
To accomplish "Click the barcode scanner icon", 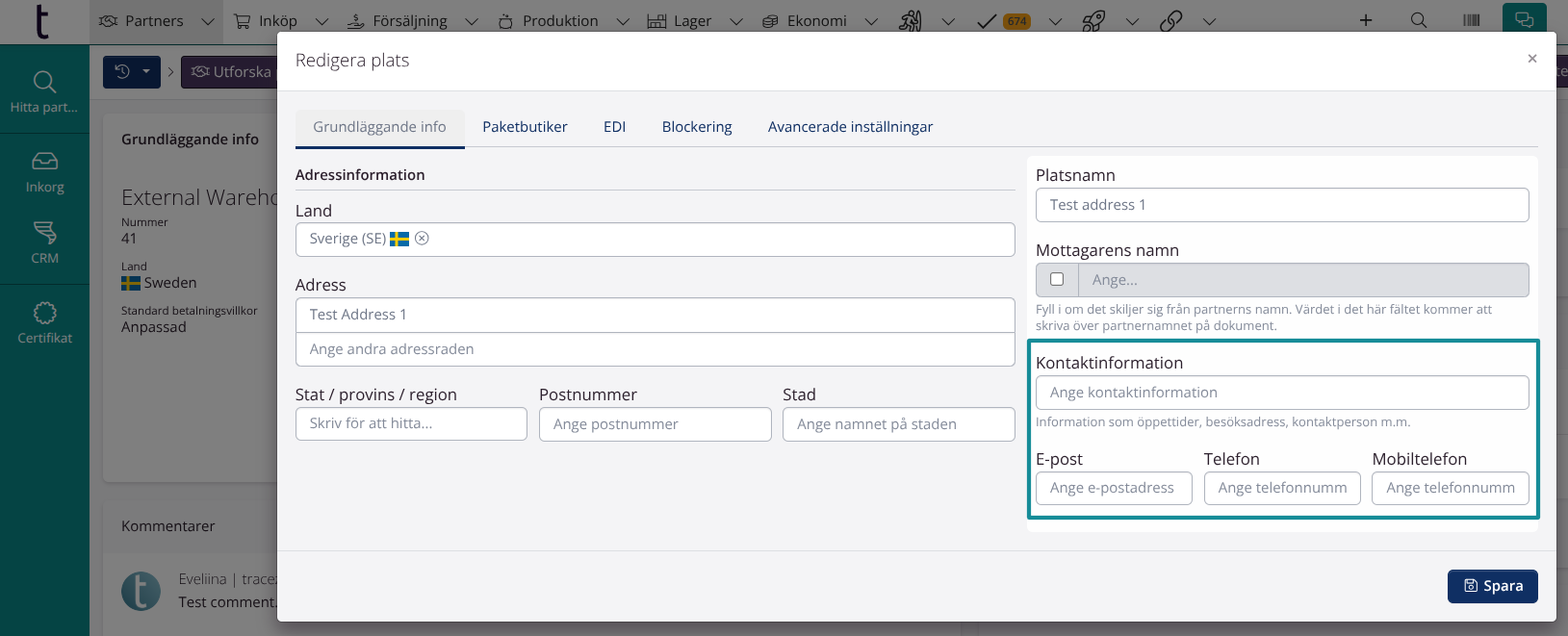I will 1471,20.
